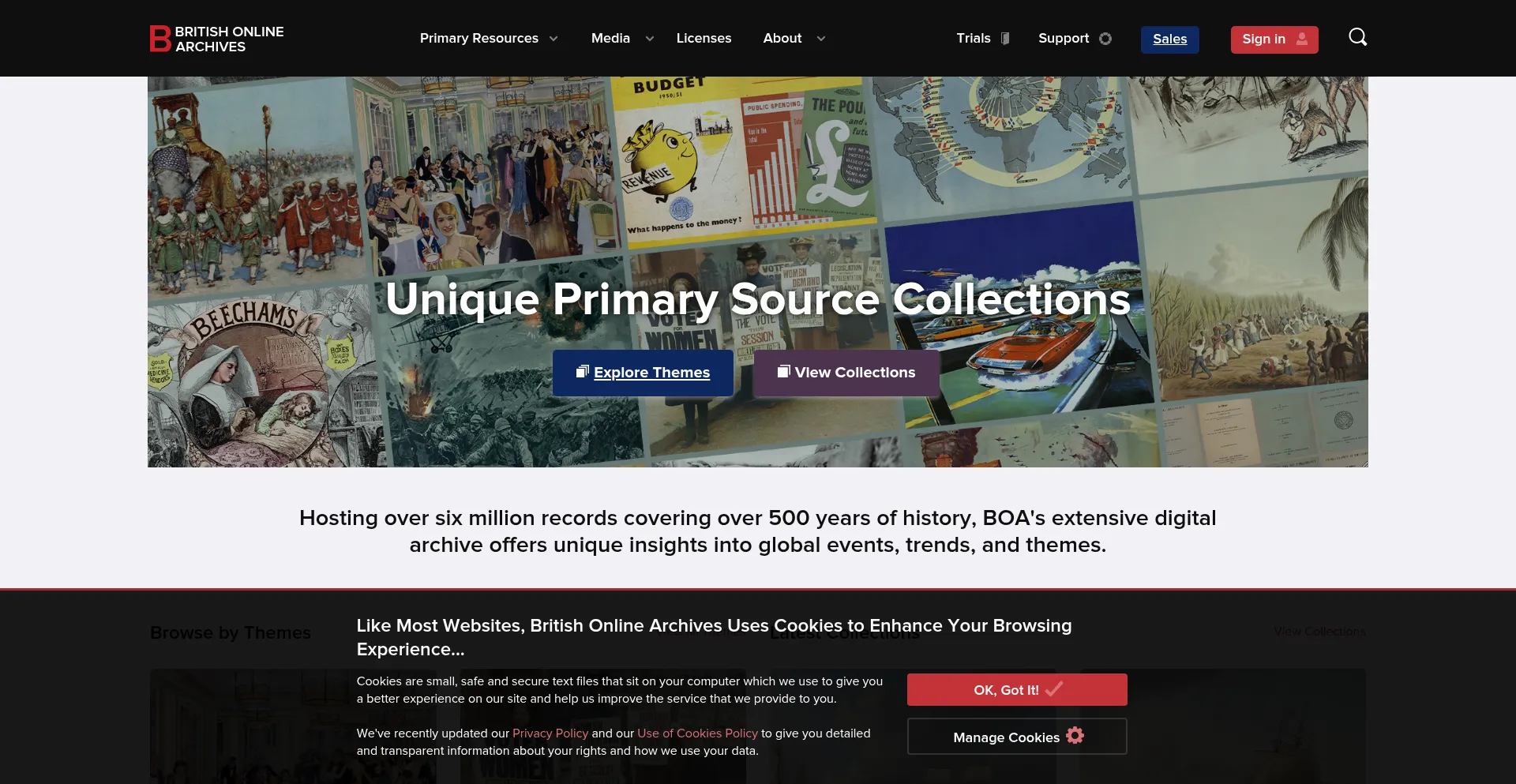Expand the Primary Resources dropdown chevron
Viewport: 1516px width, 784px height.
coord(553,39)
